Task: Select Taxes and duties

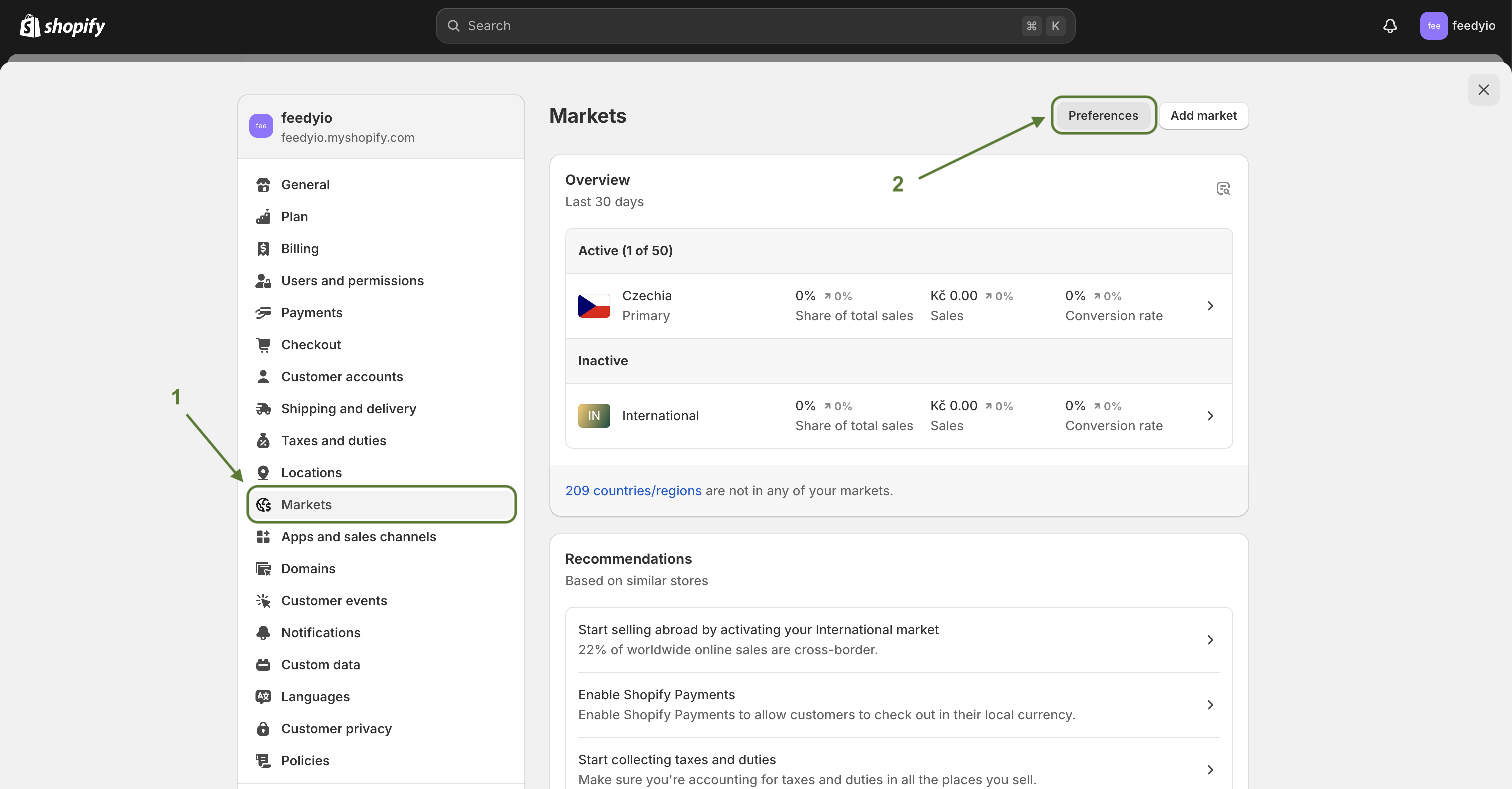Action: point(381,441)
